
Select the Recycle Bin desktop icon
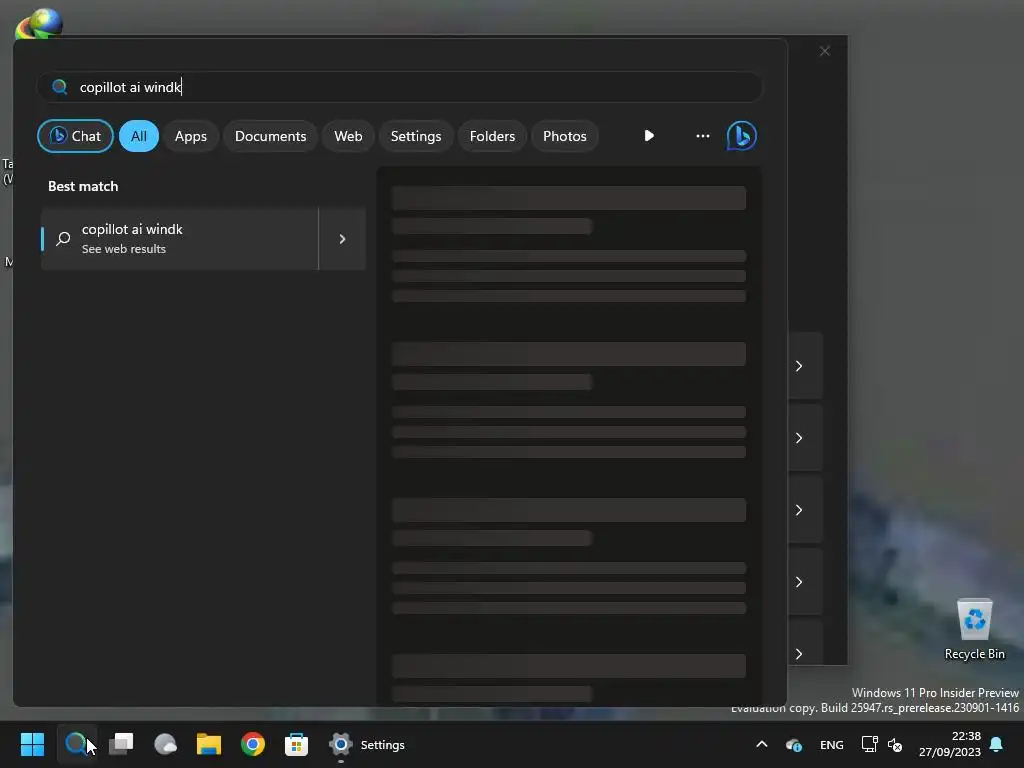(x=974, y=630)
